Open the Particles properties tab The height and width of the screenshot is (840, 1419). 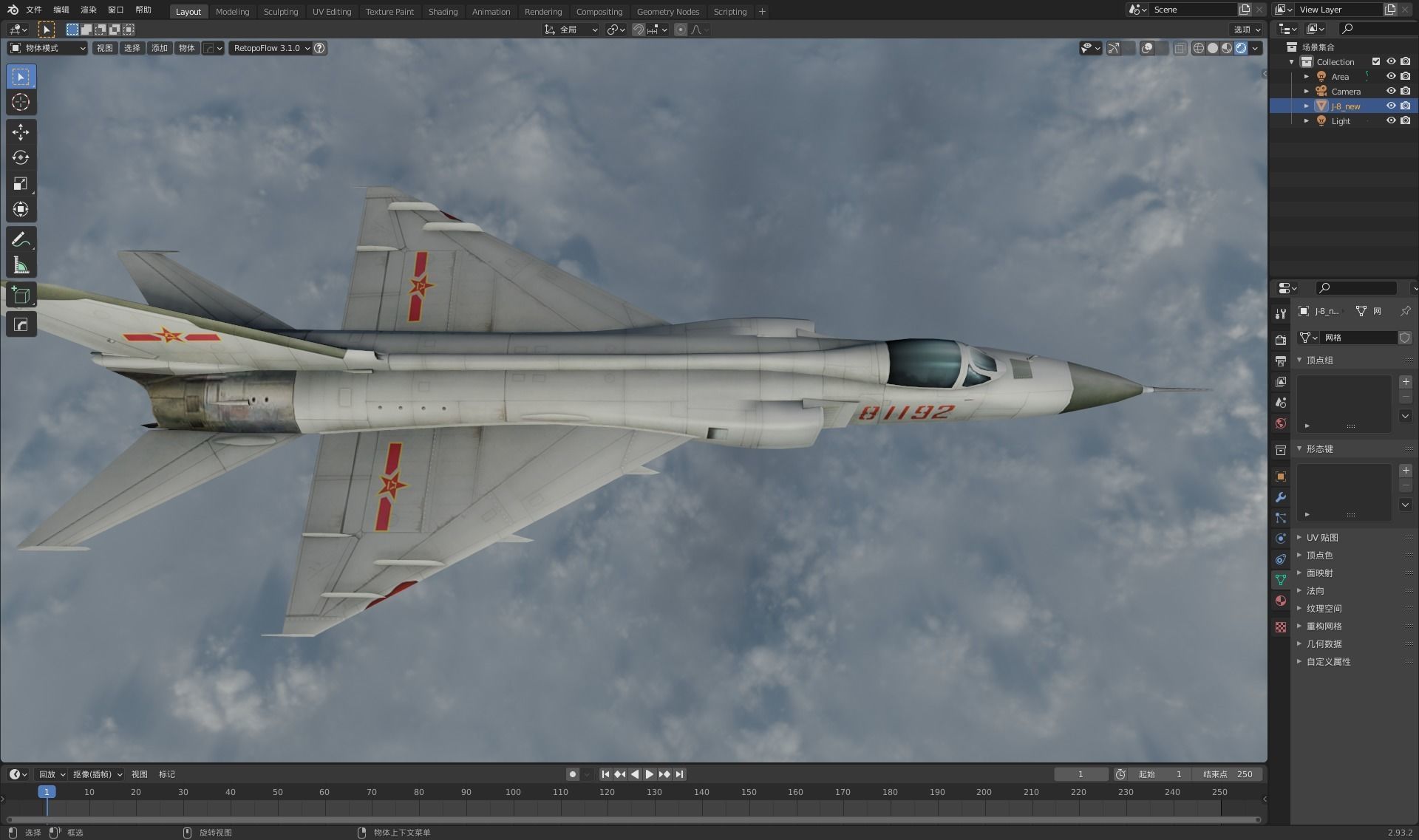tap(1281, 518)
